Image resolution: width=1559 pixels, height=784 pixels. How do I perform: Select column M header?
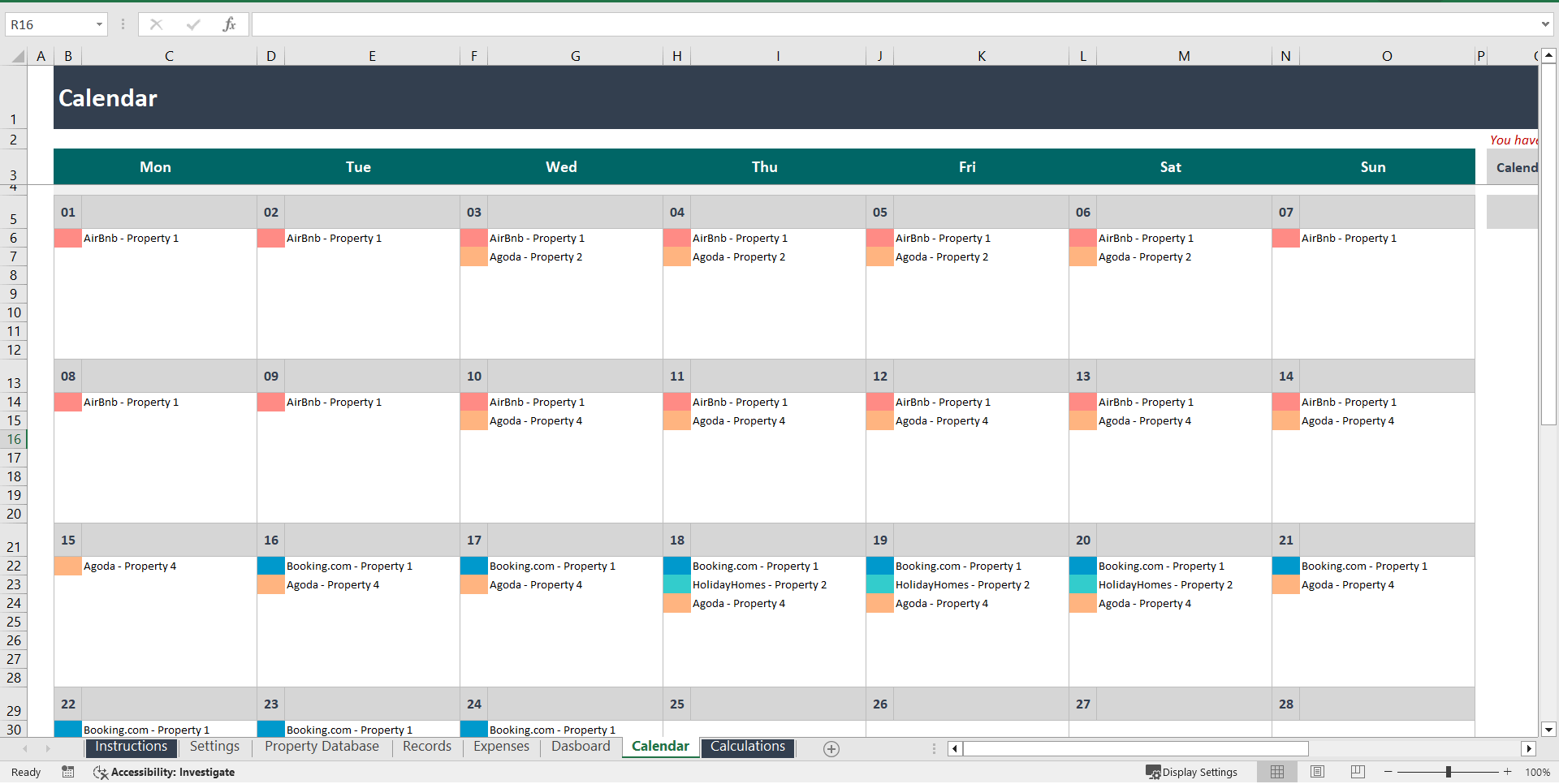pos(1184,56)
